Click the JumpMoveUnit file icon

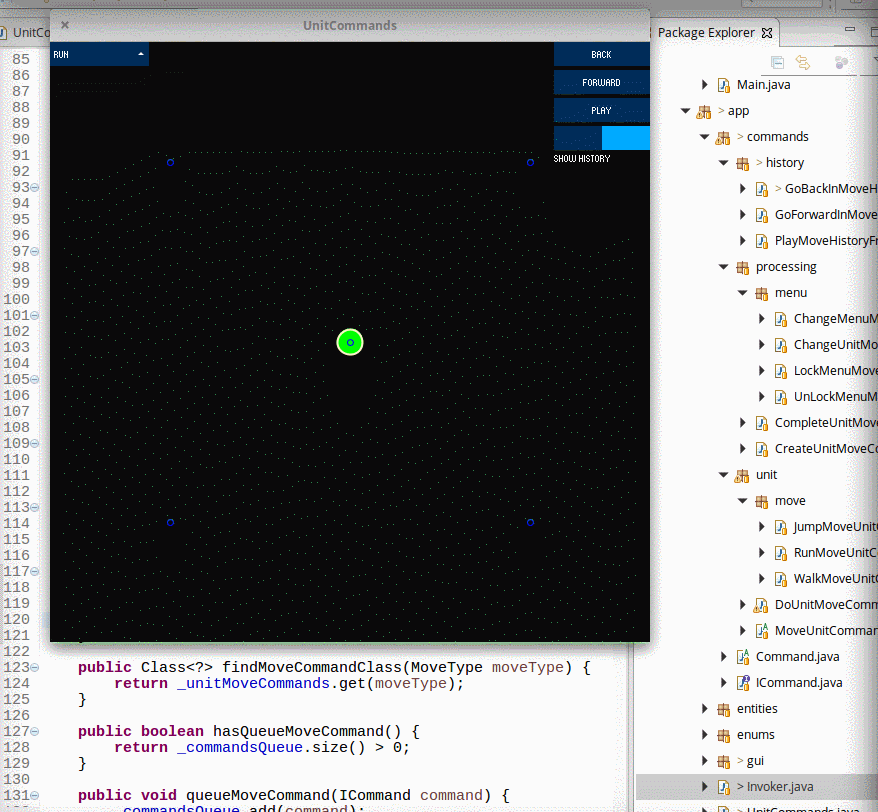pos(781,527)
